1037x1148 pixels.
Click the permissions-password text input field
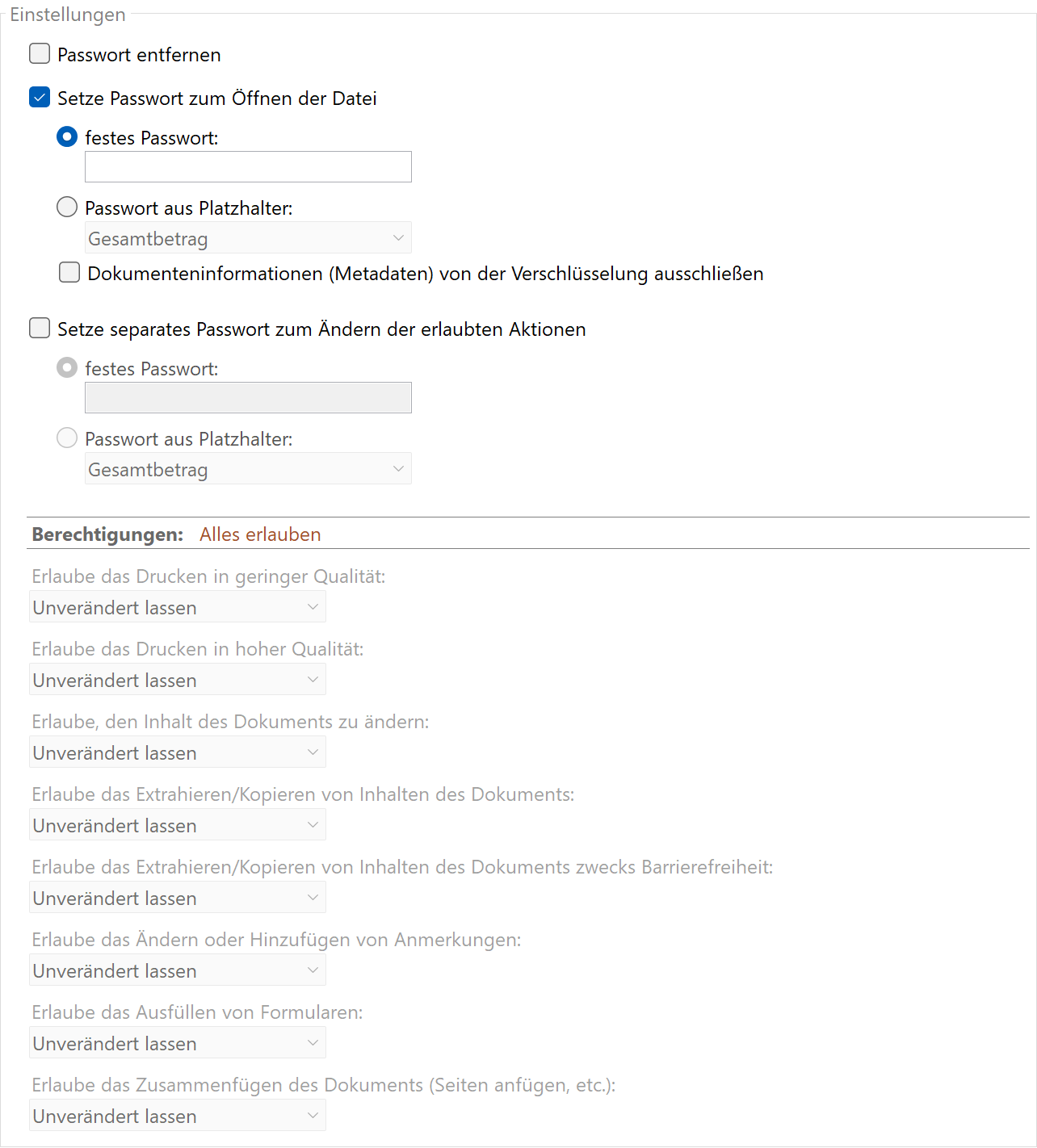click(248, 398)
